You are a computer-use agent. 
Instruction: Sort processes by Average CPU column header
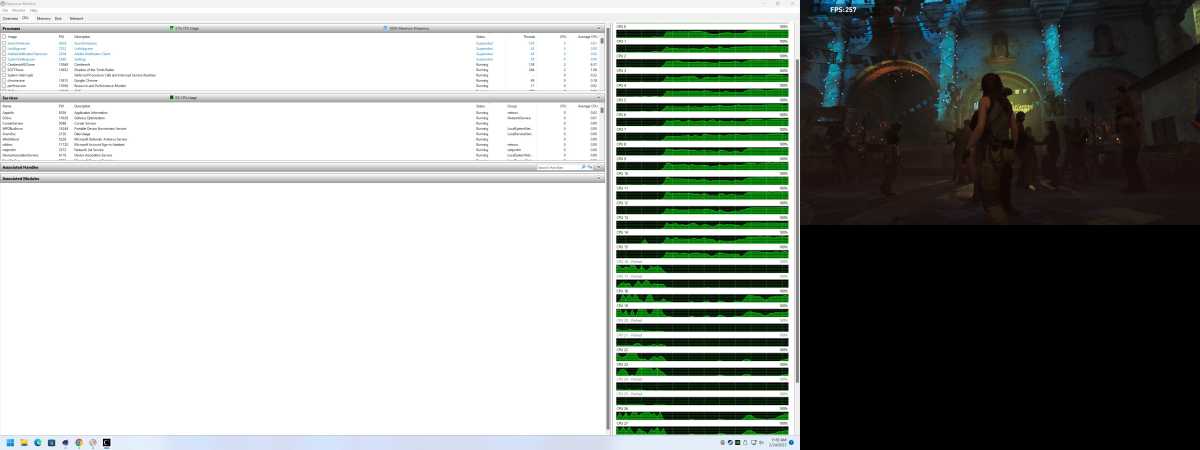click(x=588, y=36)
